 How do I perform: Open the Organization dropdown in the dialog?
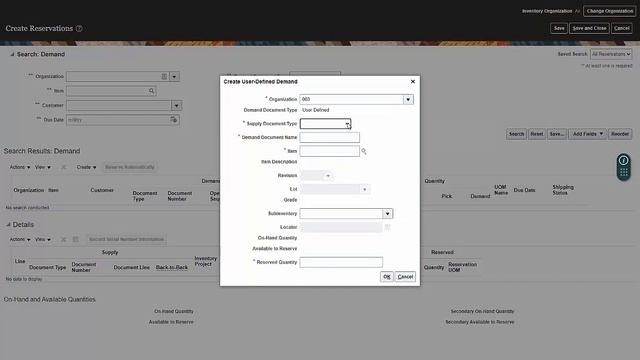point(408,100)
